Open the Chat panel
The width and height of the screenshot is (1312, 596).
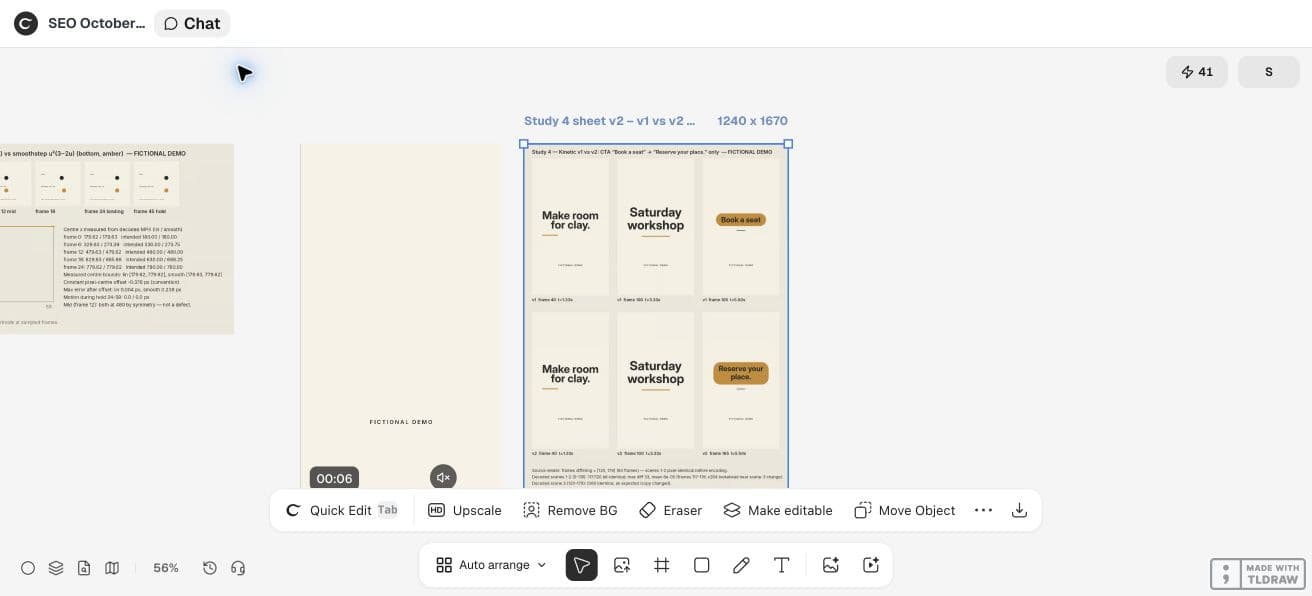(192, 23)
